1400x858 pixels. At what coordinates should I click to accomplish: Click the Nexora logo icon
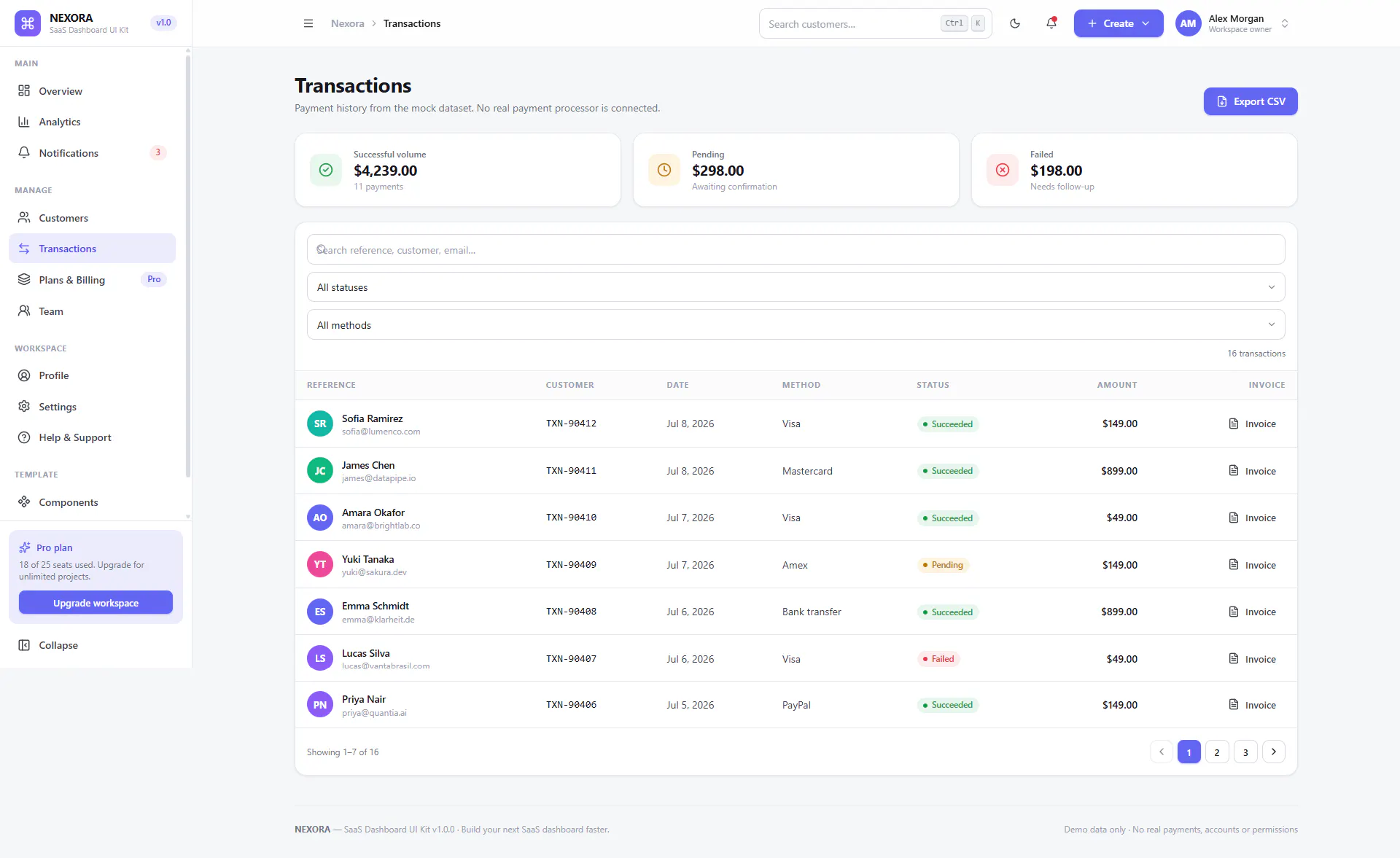[x=28, y=23]
